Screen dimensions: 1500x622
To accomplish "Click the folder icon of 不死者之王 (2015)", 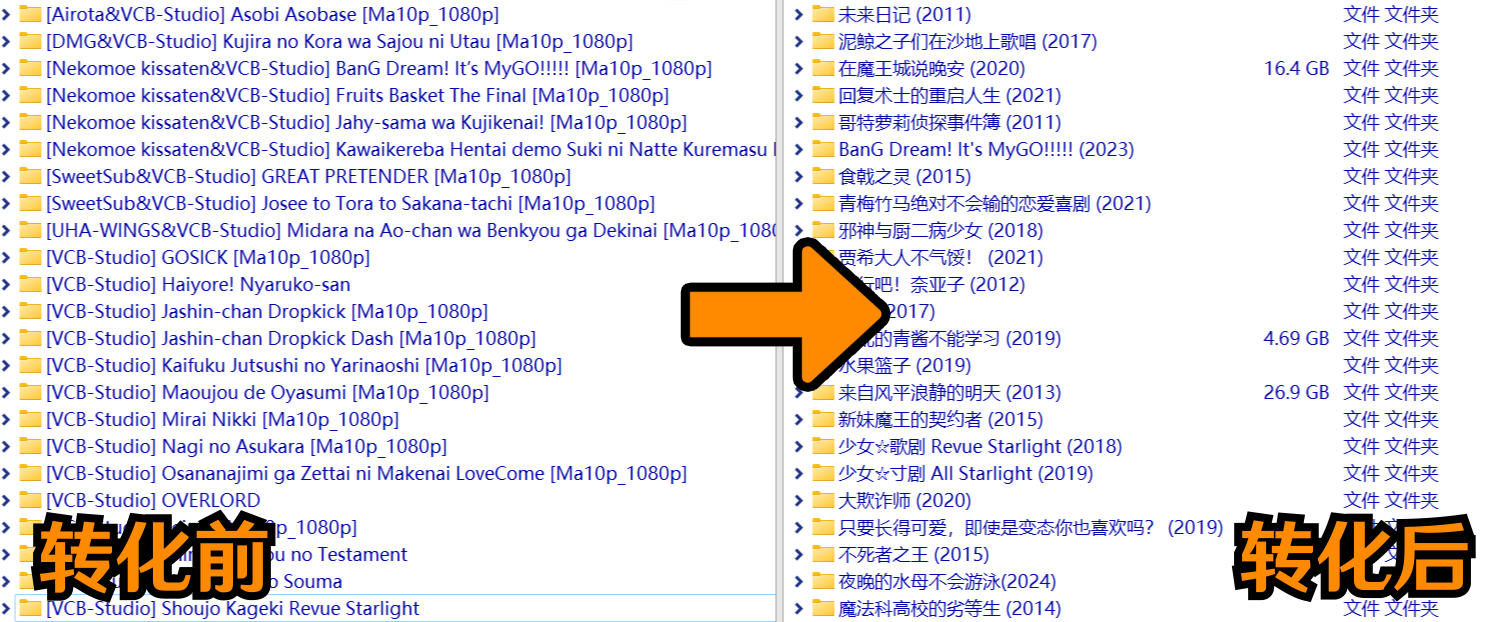I will [823, 555].
